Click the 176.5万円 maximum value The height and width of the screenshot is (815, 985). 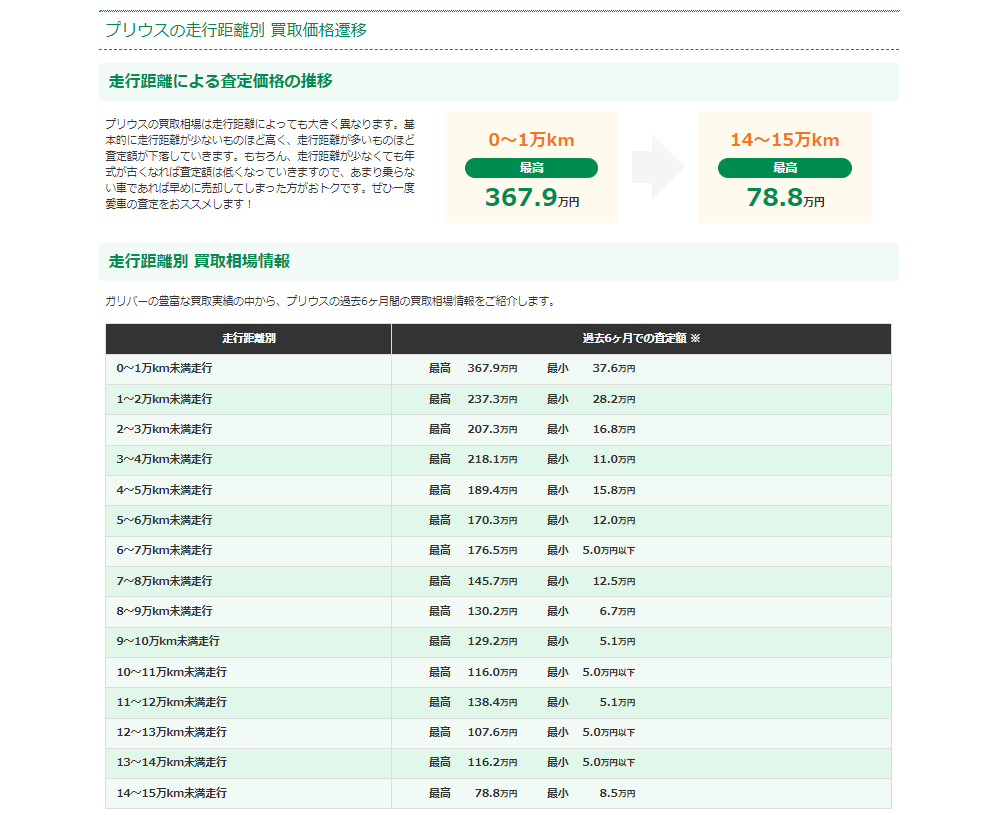coord(492,551)
